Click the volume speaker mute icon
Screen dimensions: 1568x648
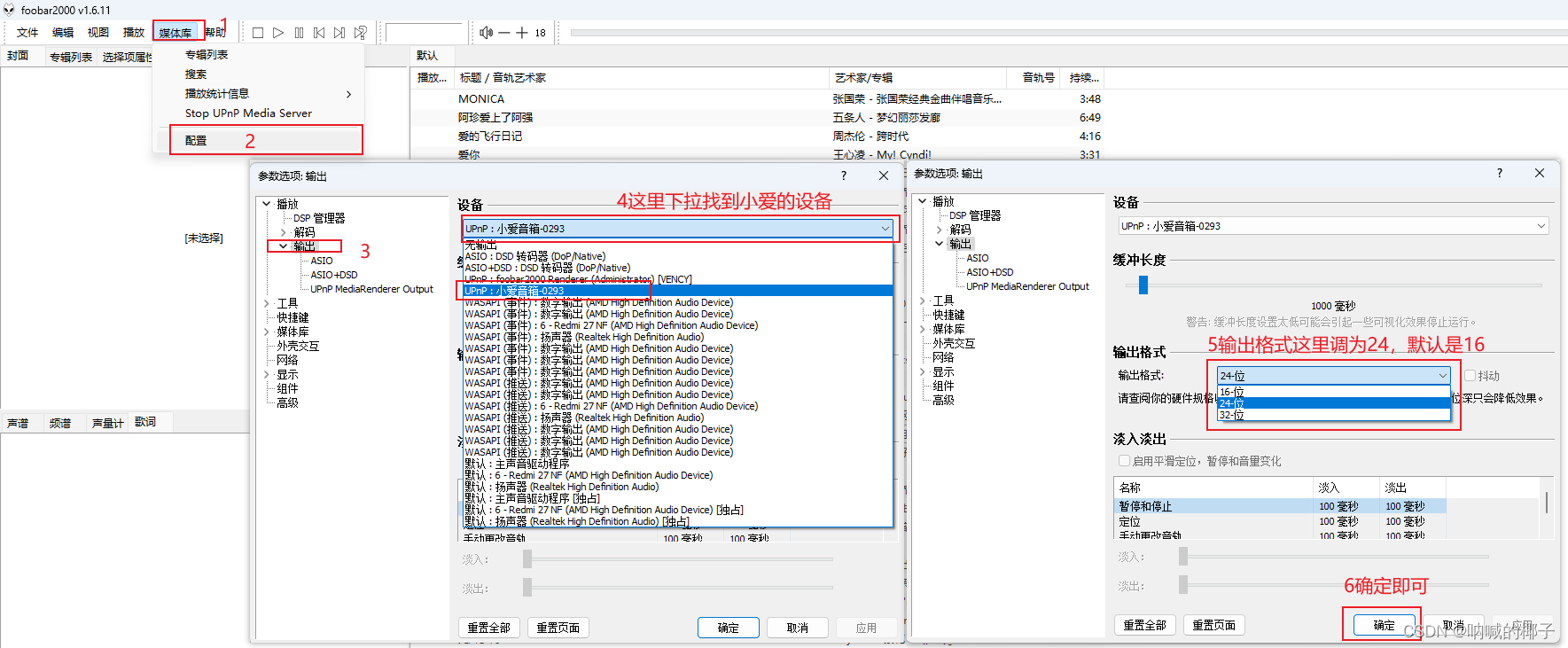click(486, 33)
